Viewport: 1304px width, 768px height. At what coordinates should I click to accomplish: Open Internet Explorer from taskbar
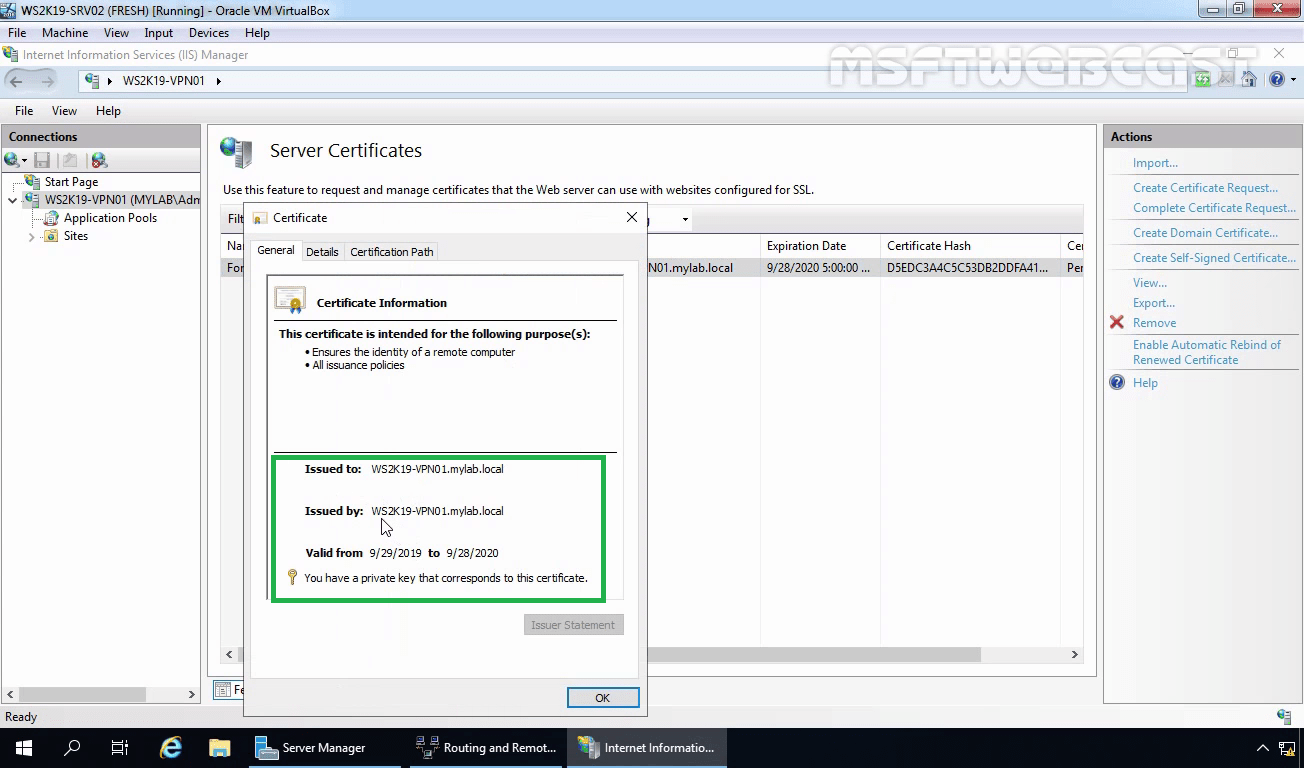tap(171, 747)
